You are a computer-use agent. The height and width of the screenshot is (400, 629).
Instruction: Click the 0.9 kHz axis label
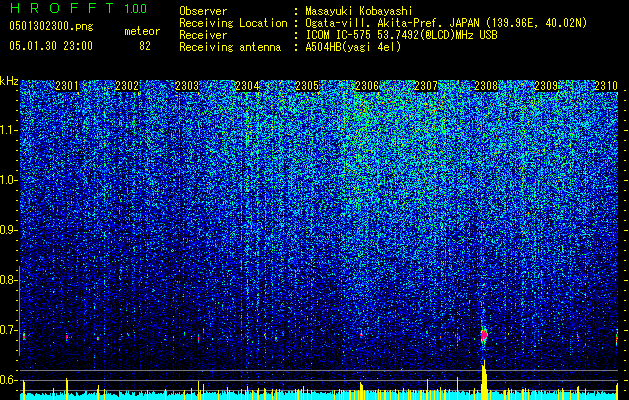8,230
